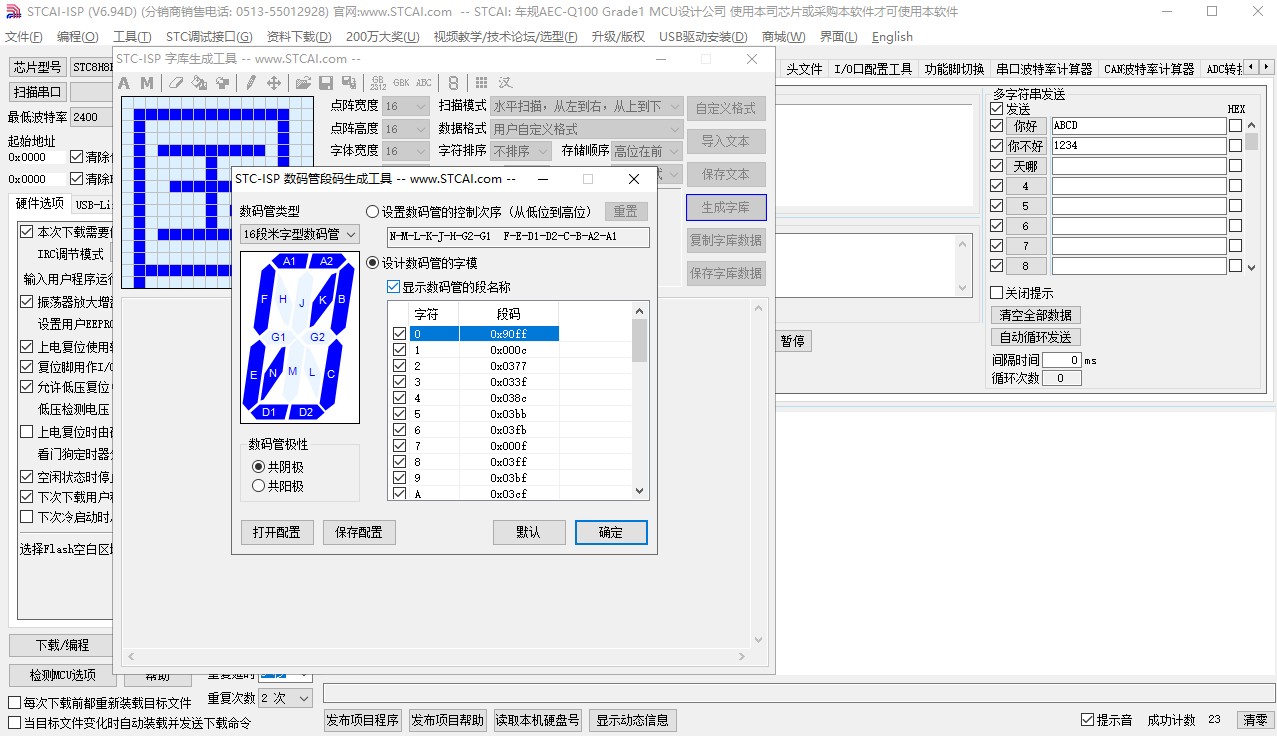Image resolution: width=1277 pixels, height=736 pixels.
Task: Toggle segment D1 on the segment display
Action: tap(268, 412)
